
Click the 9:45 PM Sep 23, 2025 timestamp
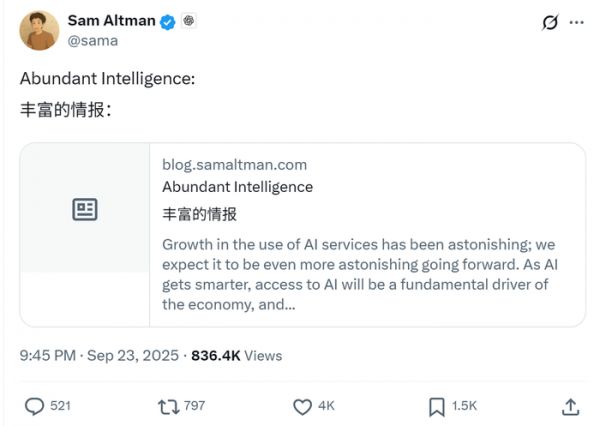[99, 355]
